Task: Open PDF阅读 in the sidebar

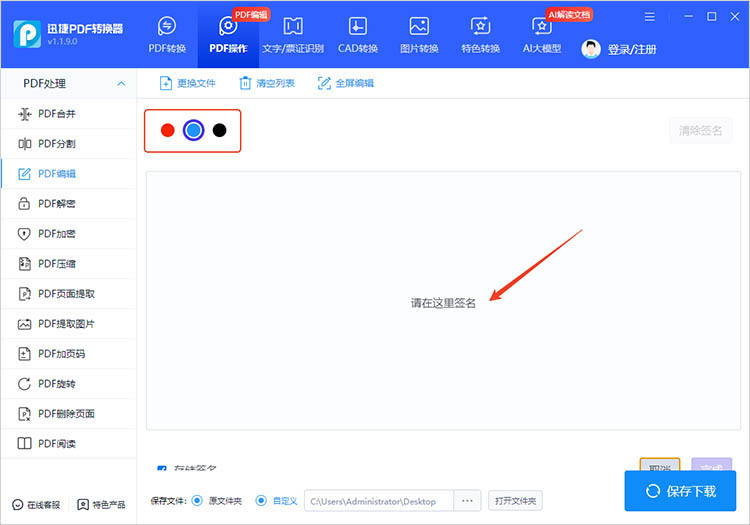Action: tap(68, 444)
